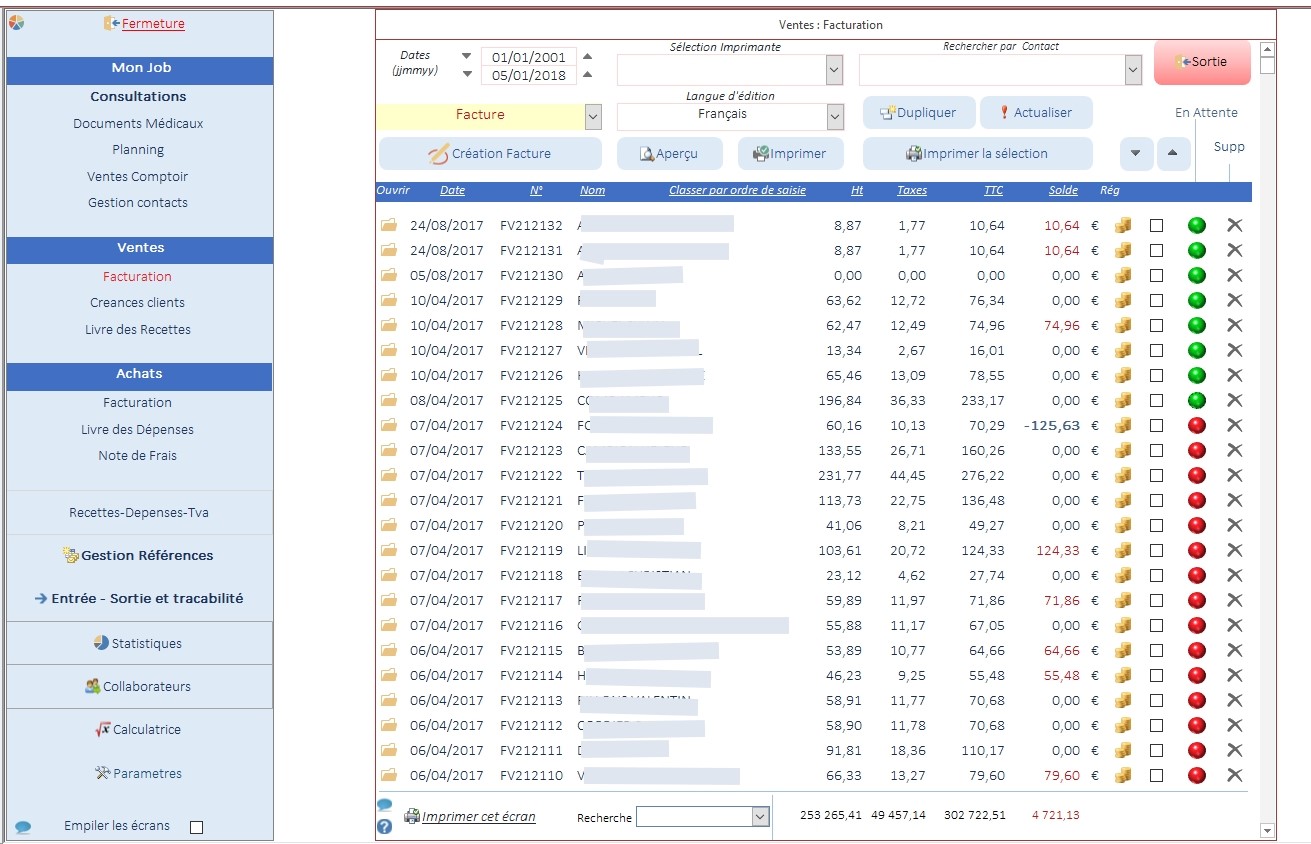Tick checkbox for invoice FV212132
The image size is (1311, 844).
point(1156,225)
